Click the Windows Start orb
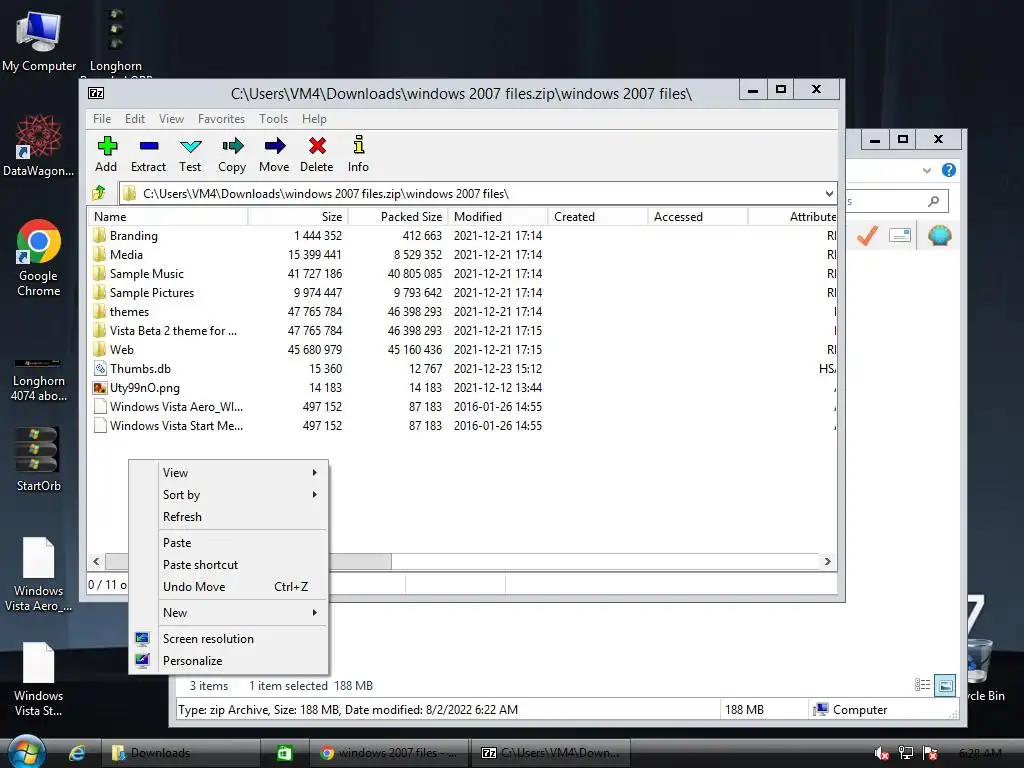Image resolution: width=1024 pixels, height=768 pixels. (x=26, y=752)
